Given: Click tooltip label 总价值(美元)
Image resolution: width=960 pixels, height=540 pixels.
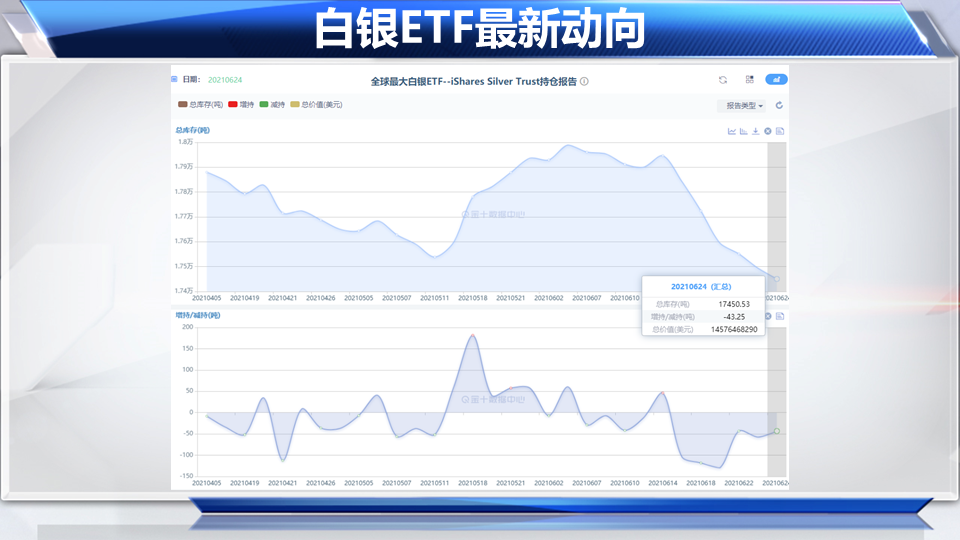Looking at the screenshot, I should (672, 329).
